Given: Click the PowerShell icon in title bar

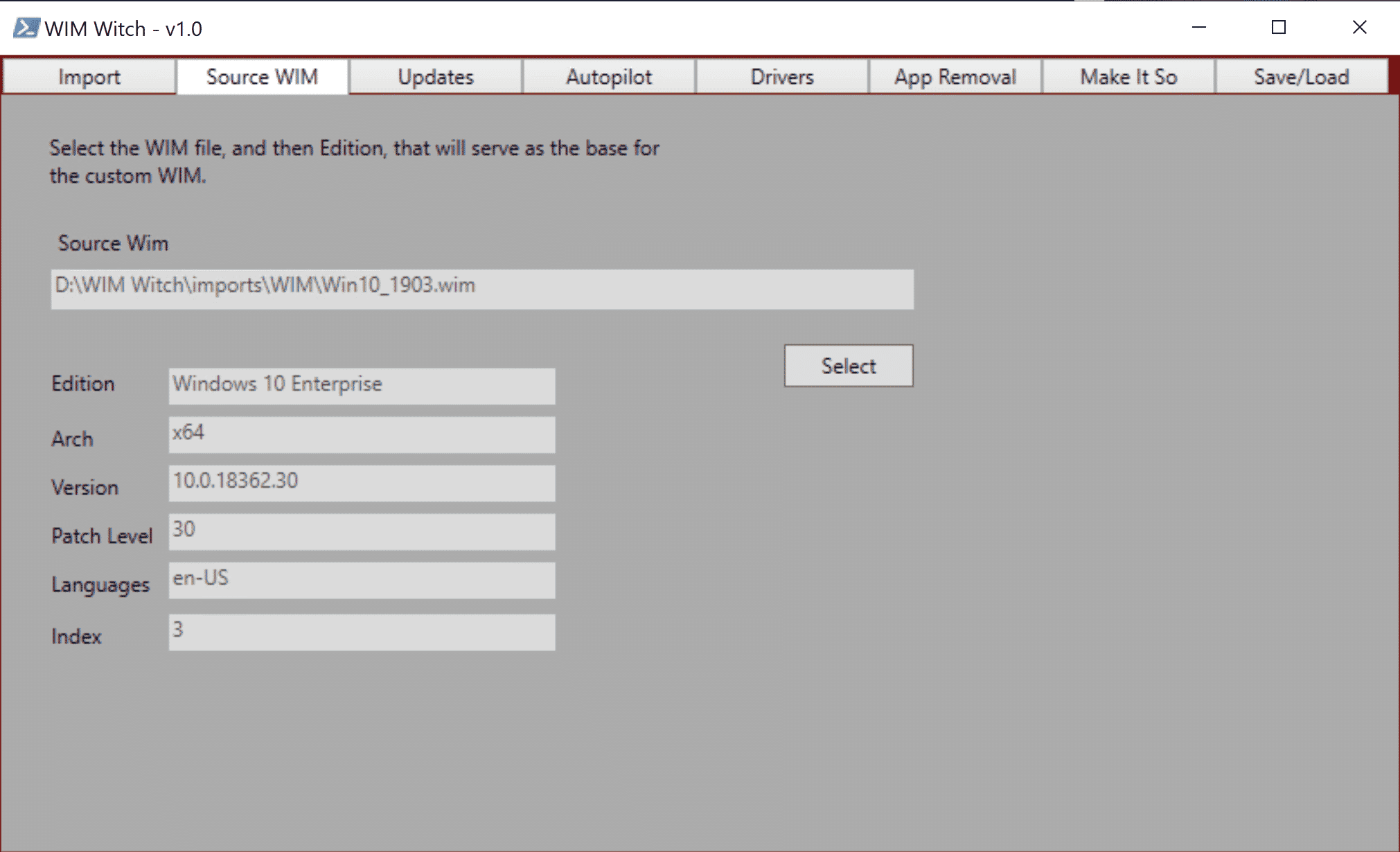Looking at the screenshot, I should (26, 28).
